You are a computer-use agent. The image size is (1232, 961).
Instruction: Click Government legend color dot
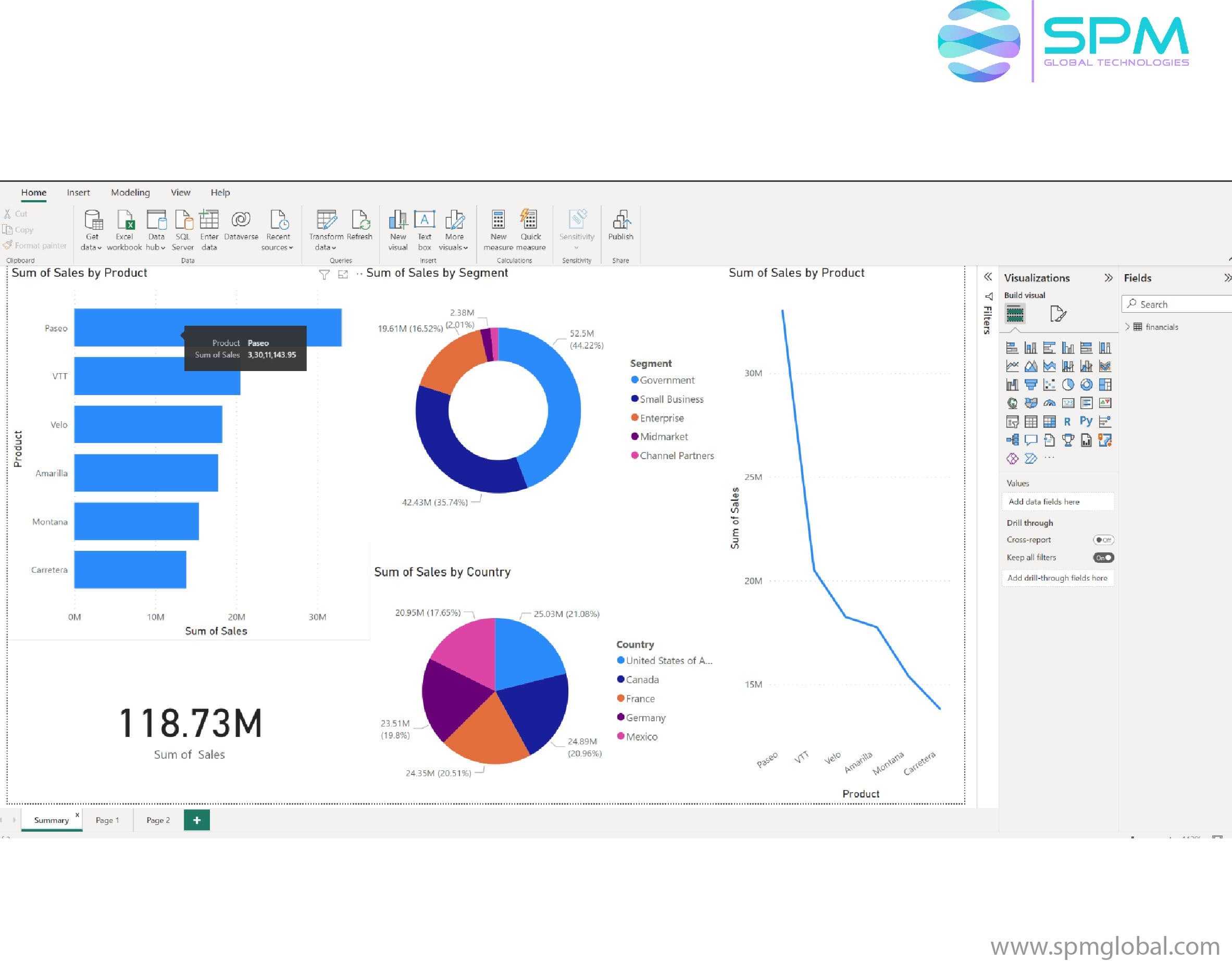(634, 380)
